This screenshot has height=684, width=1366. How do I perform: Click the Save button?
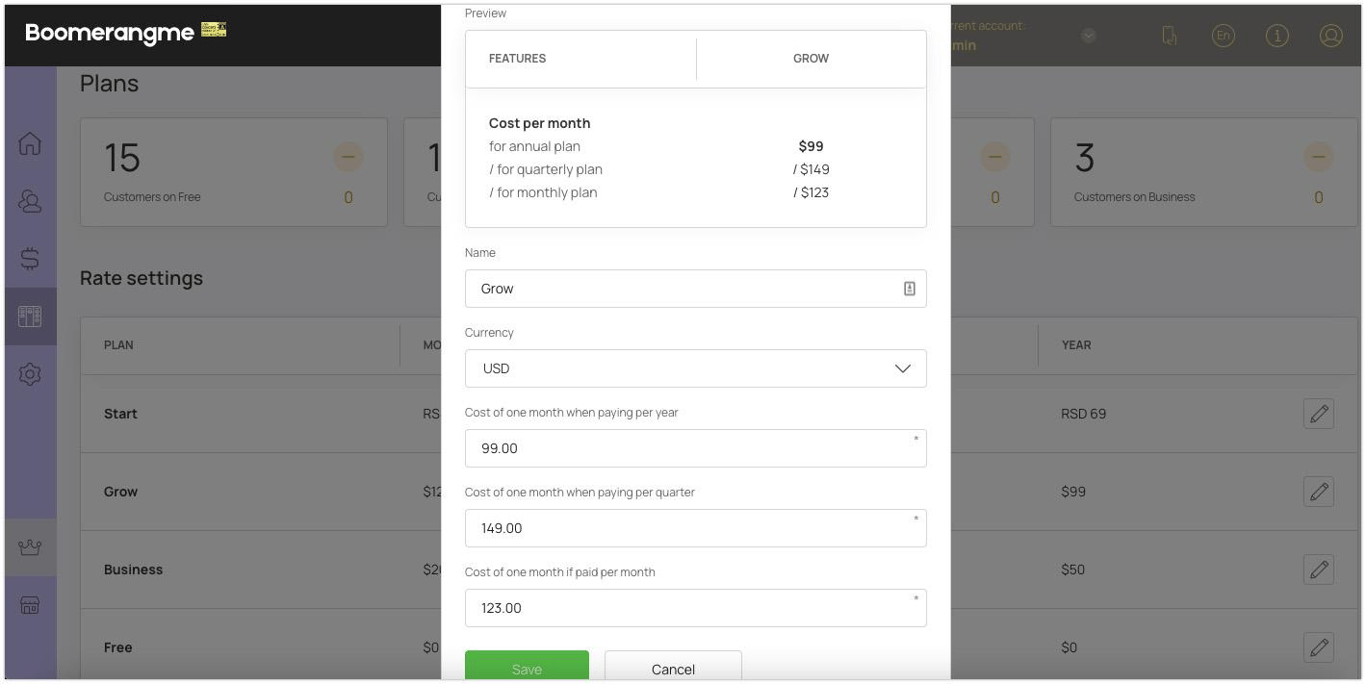[x=526, y=668]
